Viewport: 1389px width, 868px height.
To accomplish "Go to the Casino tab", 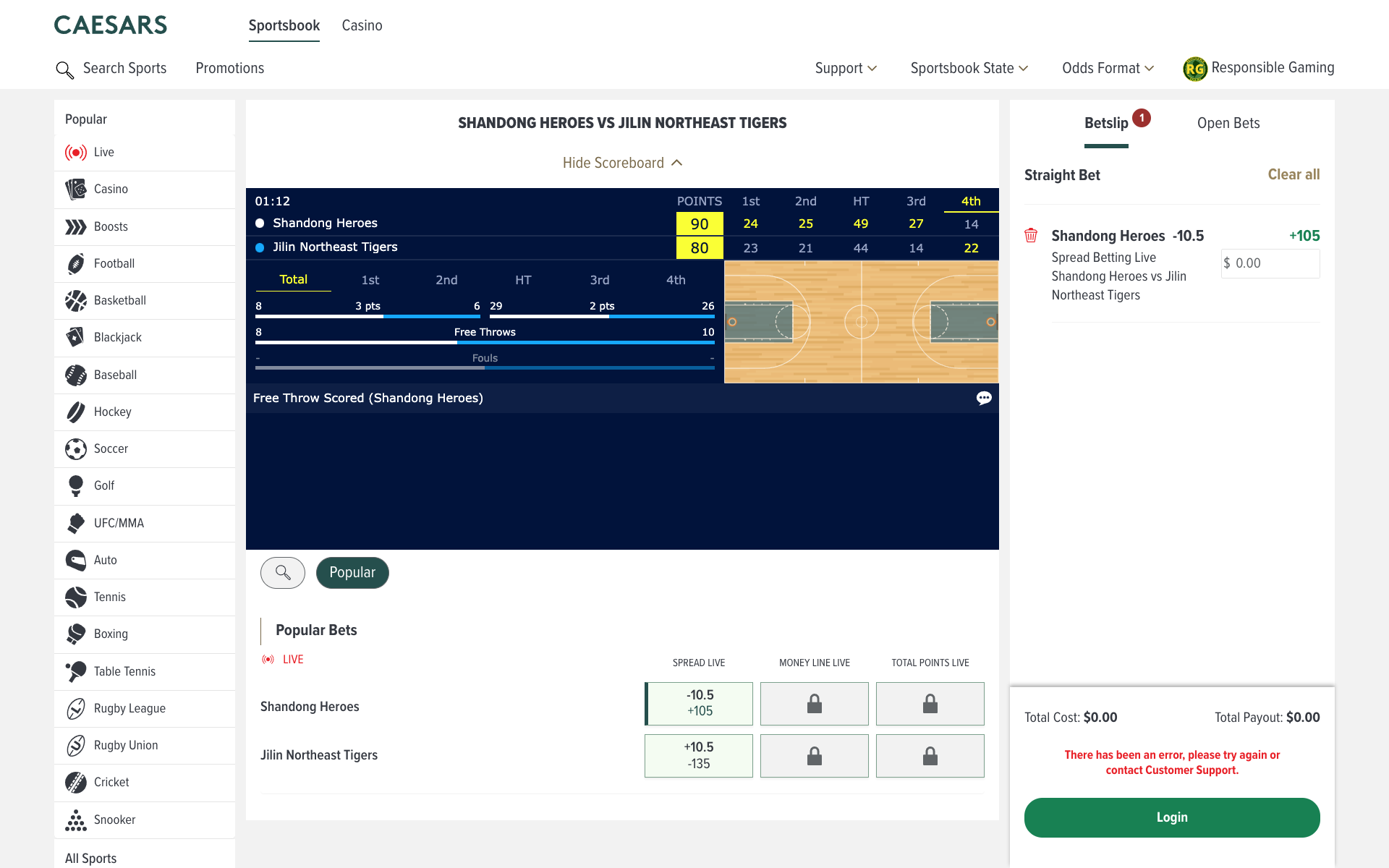I will (x=362, y=25).
